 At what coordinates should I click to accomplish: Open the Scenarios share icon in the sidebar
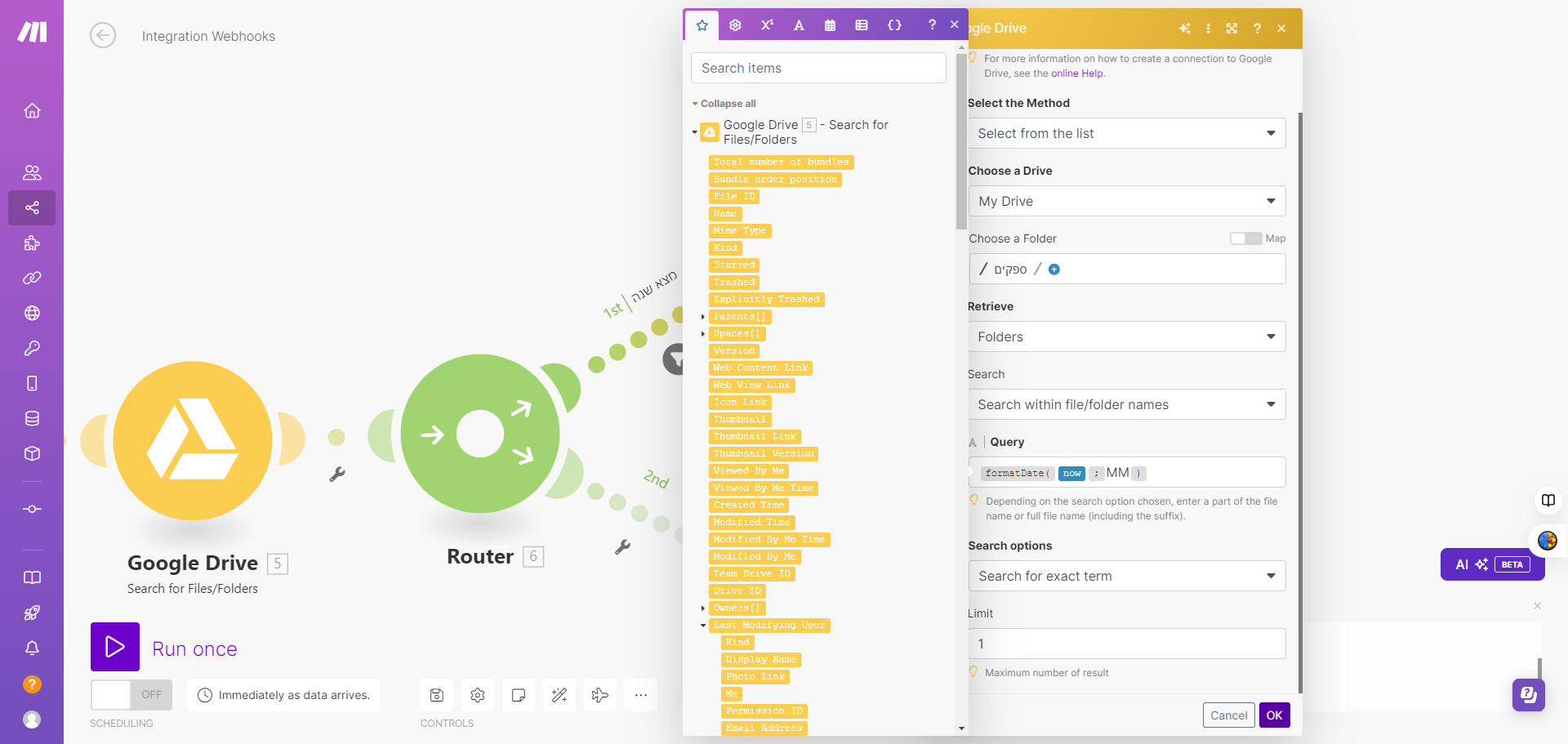click(x=32, y=207)
